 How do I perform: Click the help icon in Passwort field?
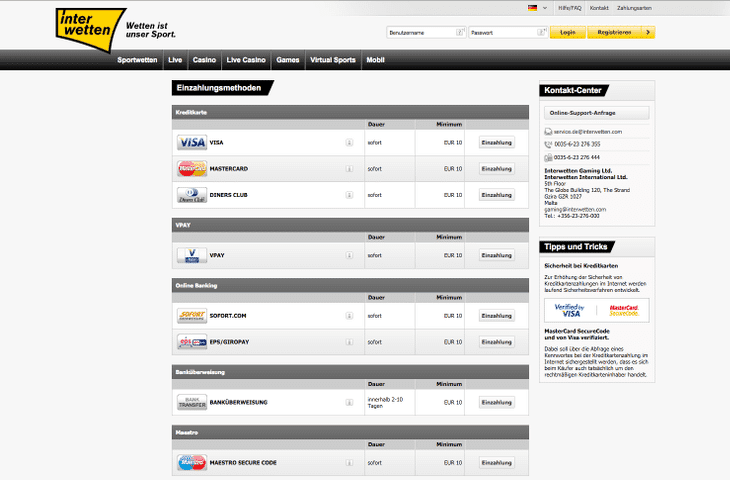(x=541, y=32)
